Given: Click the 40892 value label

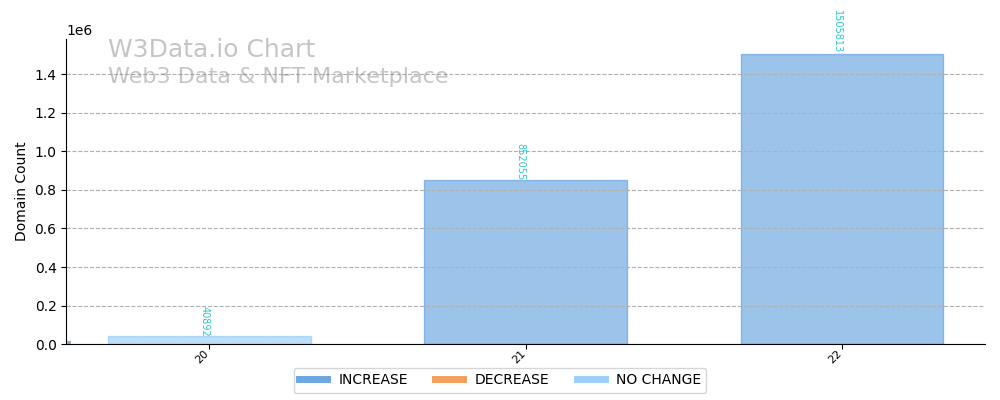Looking at the screenshot, I should point(205,322).
